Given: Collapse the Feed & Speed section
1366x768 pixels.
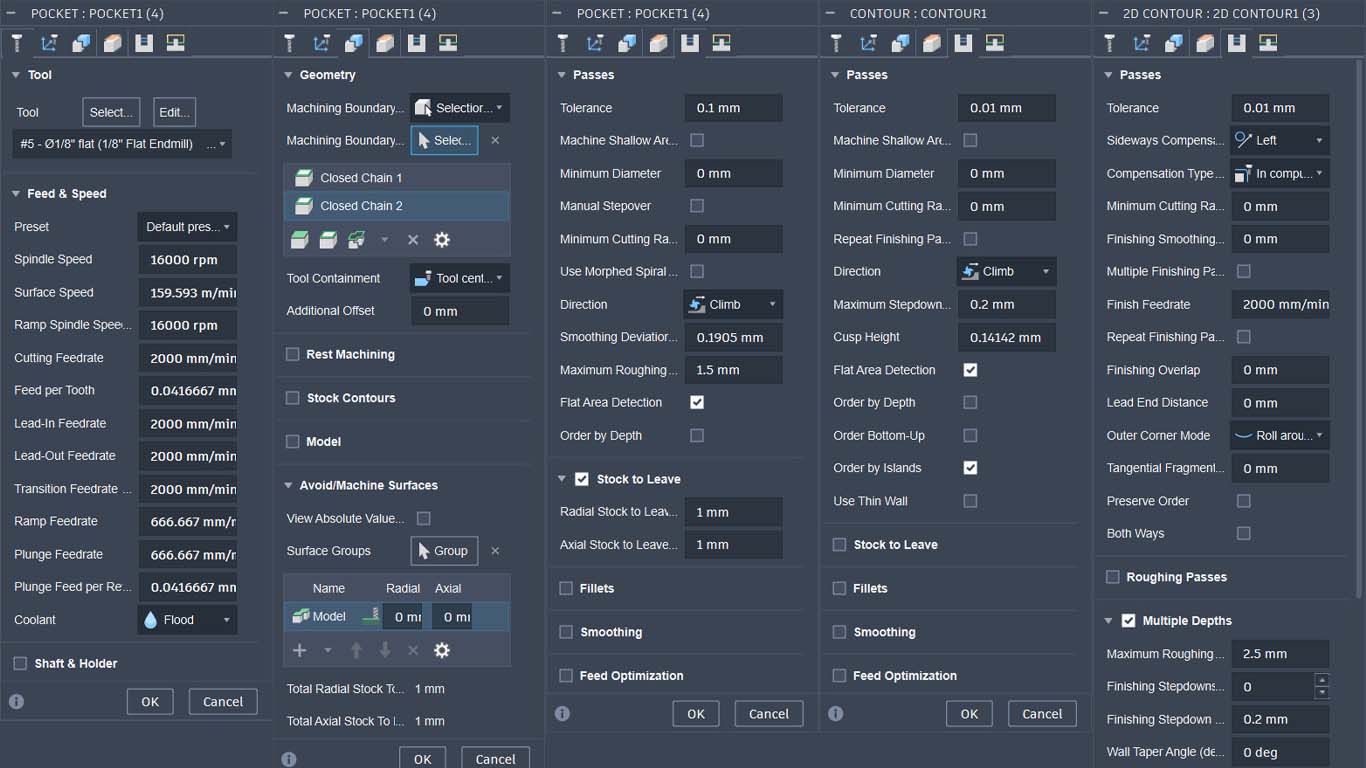Looking at the screenshot, I should pos(16,194).
